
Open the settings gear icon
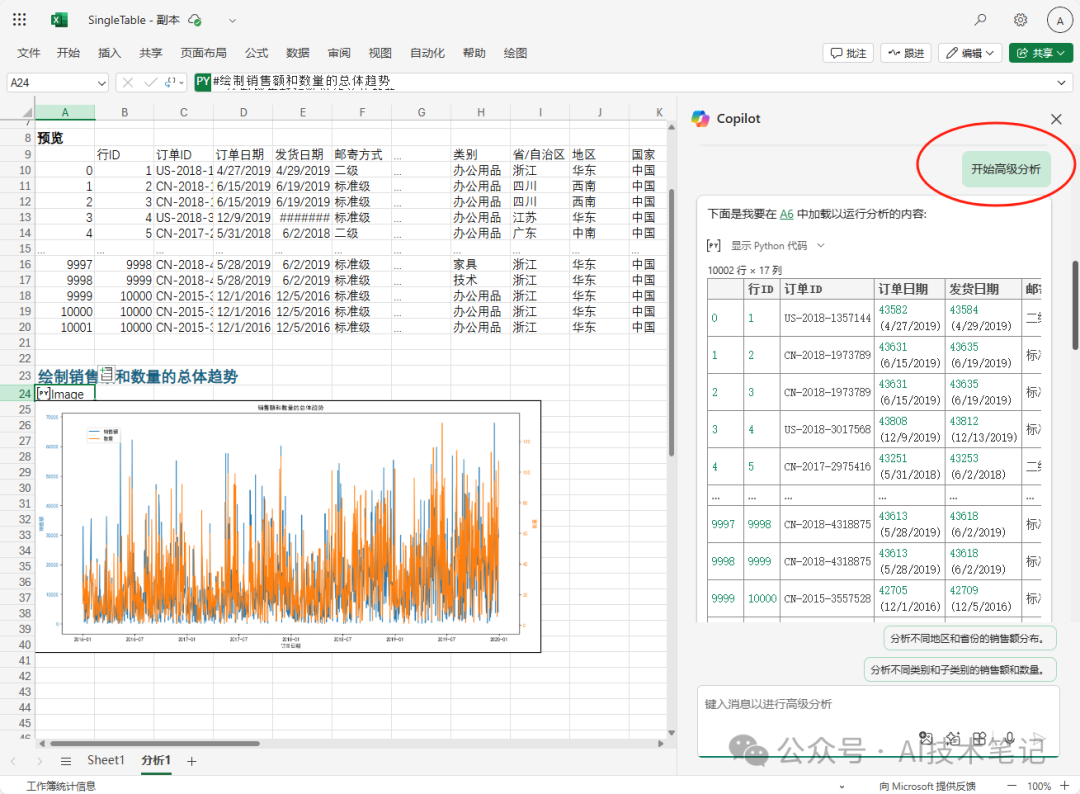(x=1020, y=20)
